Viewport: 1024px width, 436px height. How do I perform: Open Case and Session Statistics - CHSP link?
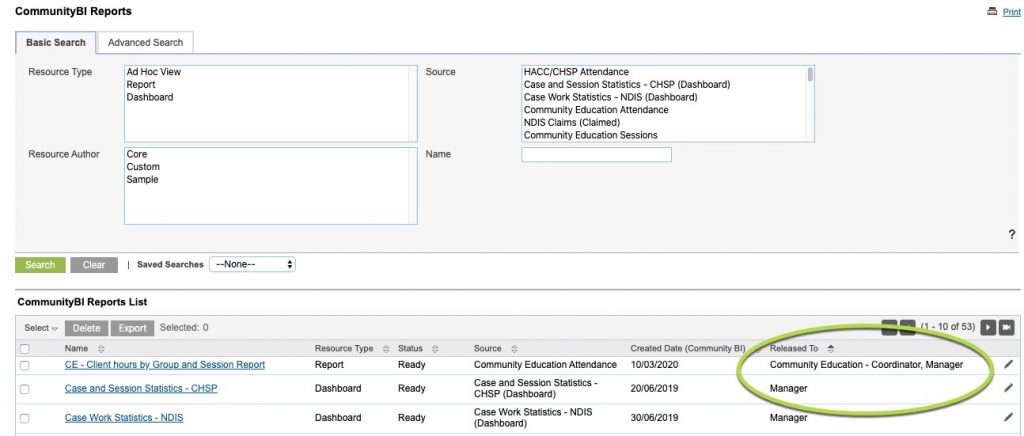tap(141, 388)
